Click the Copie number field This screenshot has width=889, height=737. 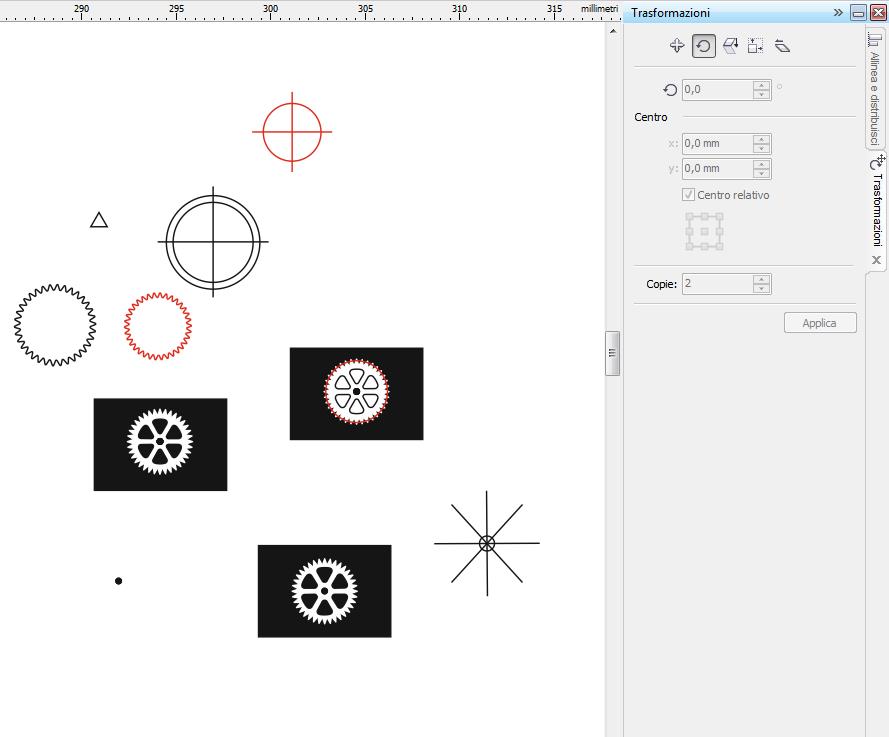[x=718, y=283]
